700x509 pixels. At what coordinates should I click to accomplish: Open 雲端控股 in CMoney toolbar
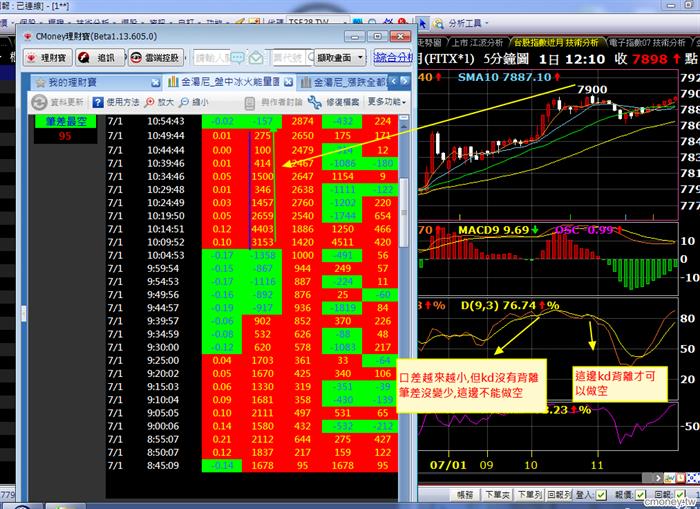click(156, 58)
